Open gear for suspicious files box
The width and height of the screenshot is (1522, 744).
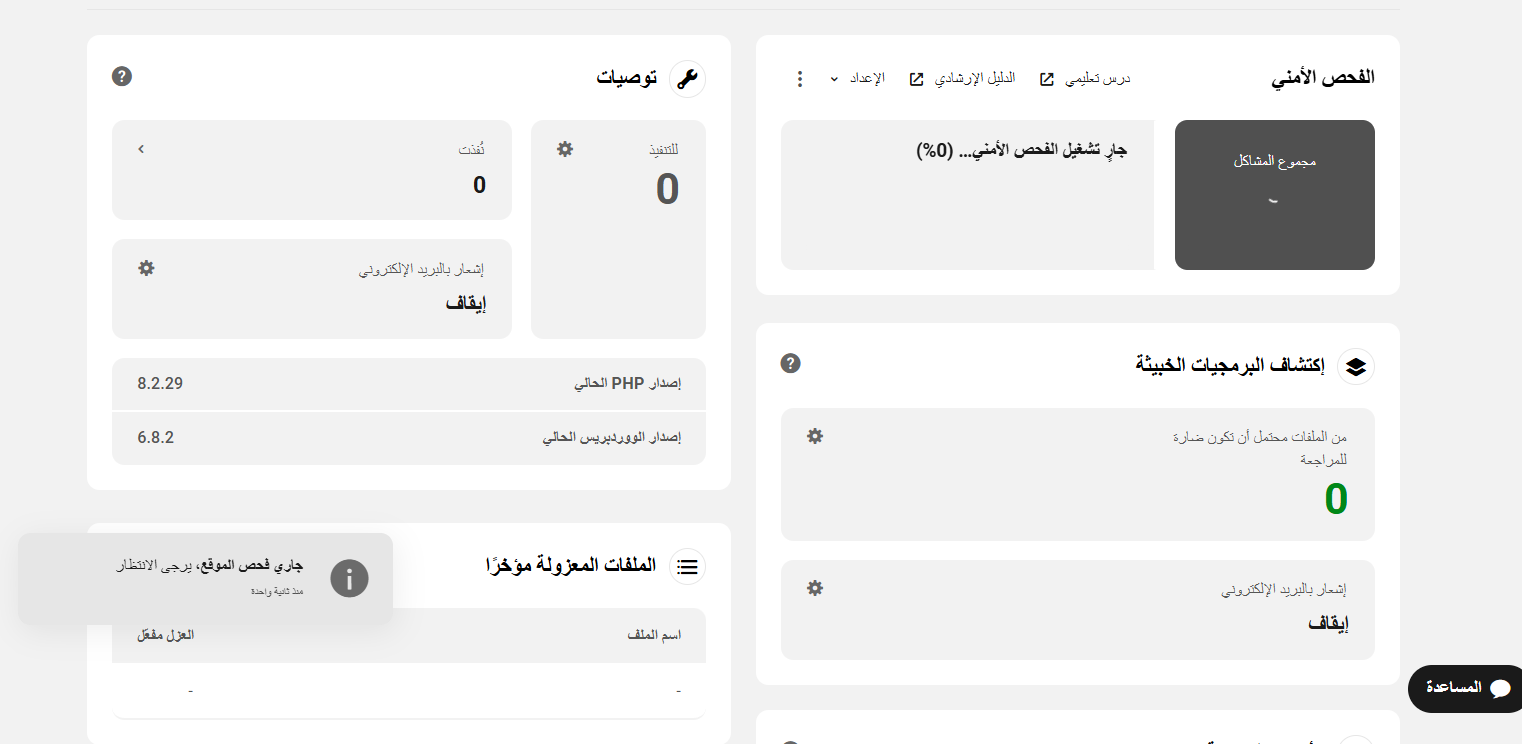[815, 436]
